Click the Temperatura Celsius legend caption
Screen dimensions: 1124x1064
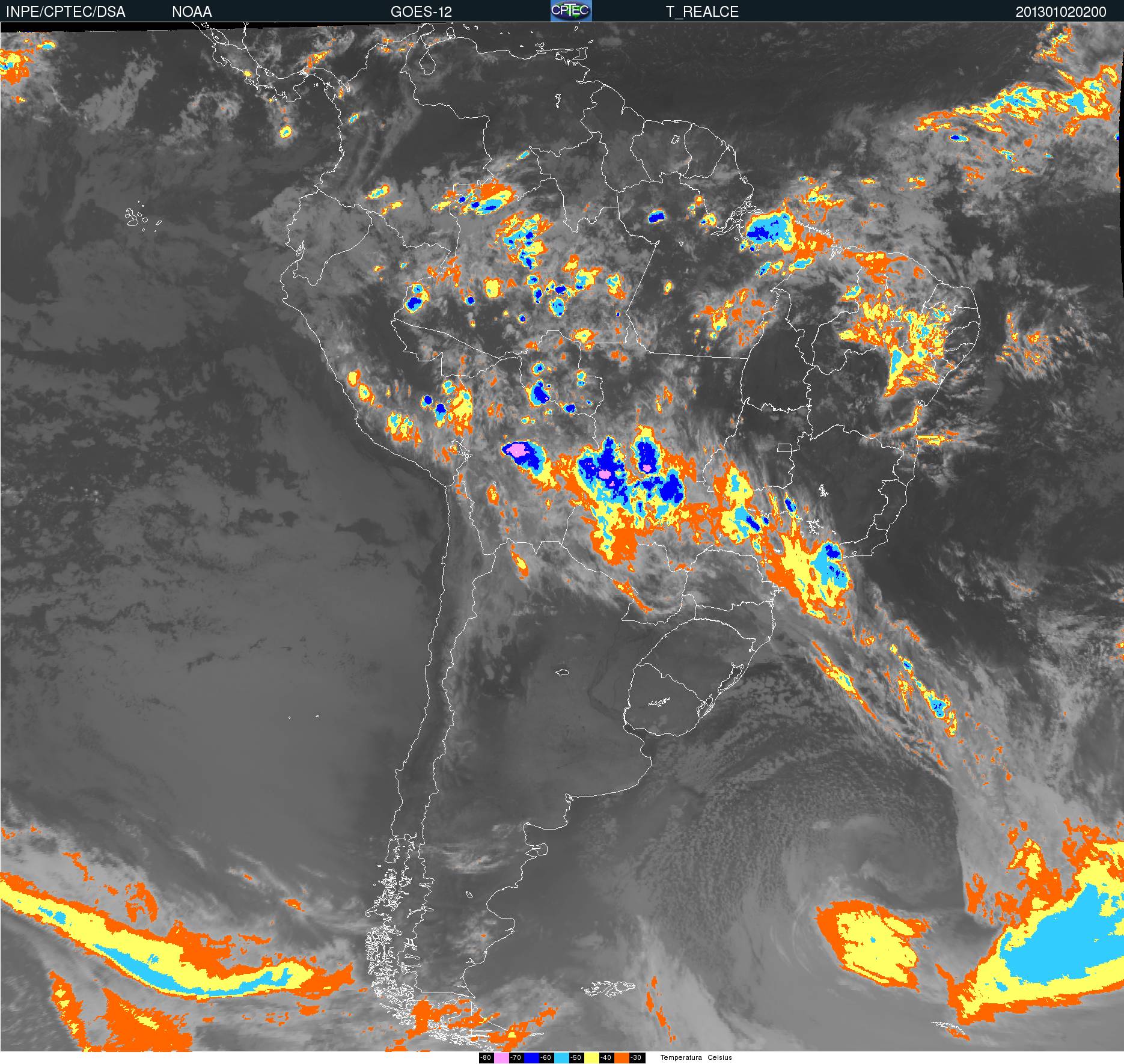696,1057
